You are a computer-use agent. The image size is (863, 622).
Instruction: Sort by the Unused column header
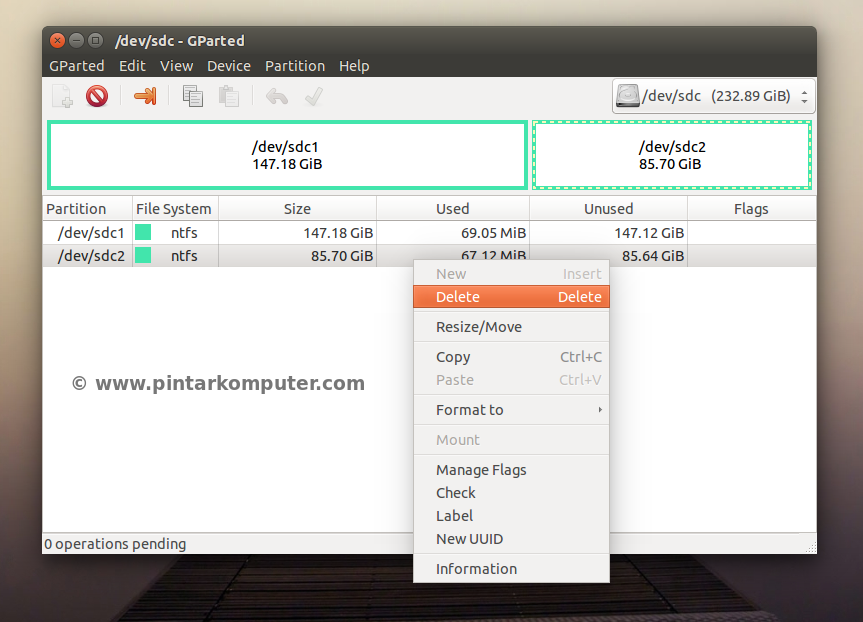click(609, 209)
